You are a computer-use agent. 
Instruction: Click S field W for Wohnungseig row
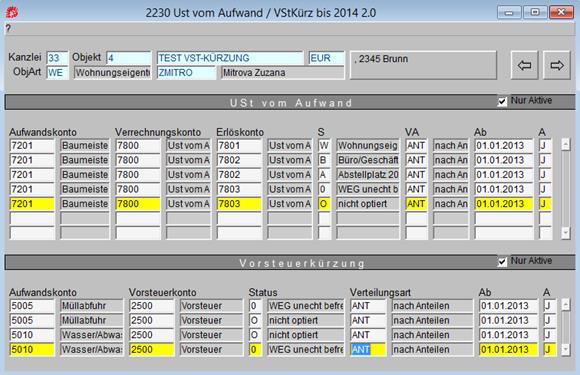(324, 146)
